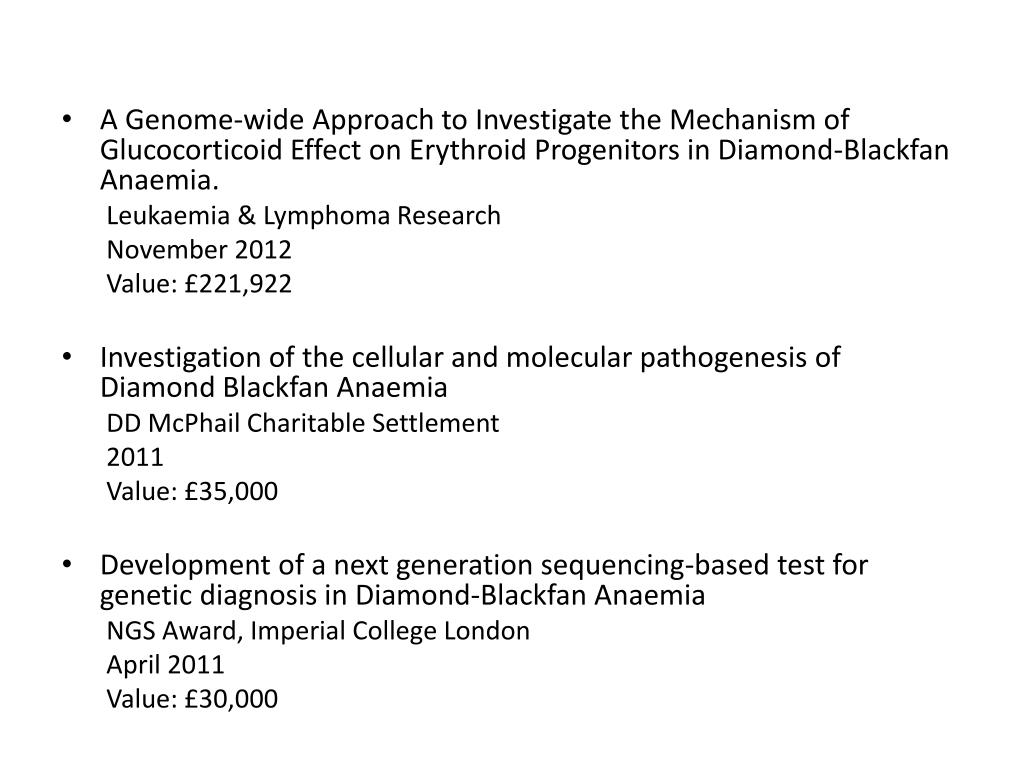Click the Diamond Blackfan Anaemia line without hyphen

pos(274,387)
